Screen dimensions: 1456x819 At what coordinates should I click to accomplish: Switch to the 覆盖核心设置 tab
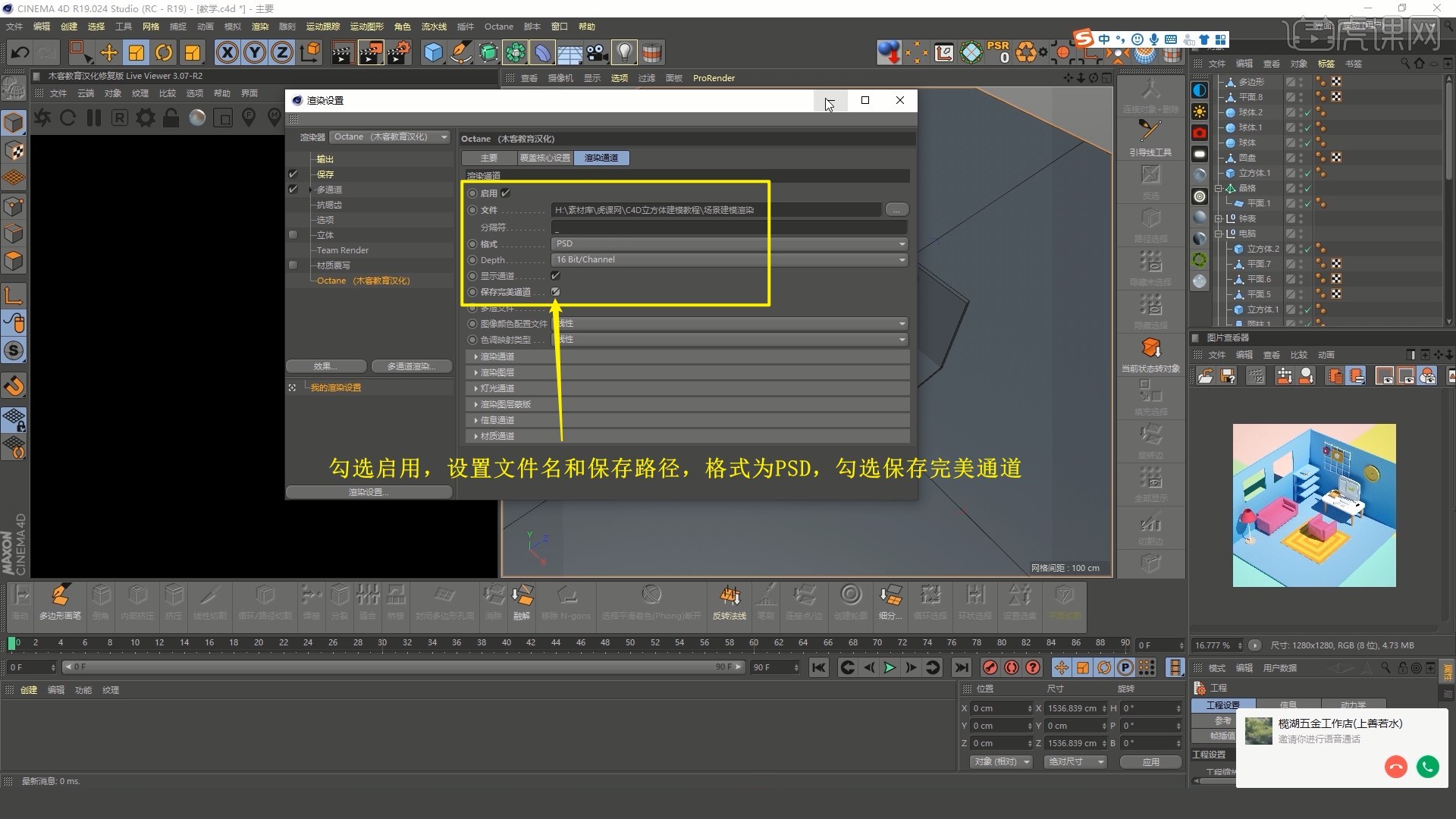(x=545, y=158)
